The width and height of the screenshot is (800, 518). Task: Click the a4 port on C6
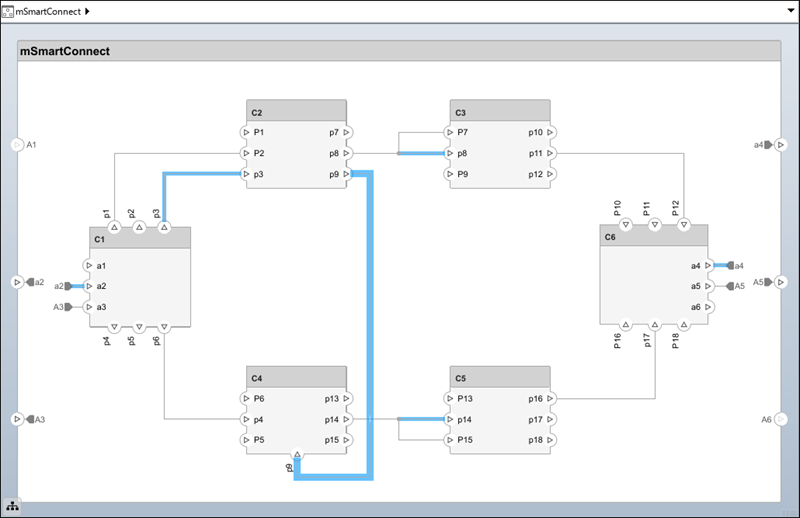pyautogui.click(x=708, y=265)
